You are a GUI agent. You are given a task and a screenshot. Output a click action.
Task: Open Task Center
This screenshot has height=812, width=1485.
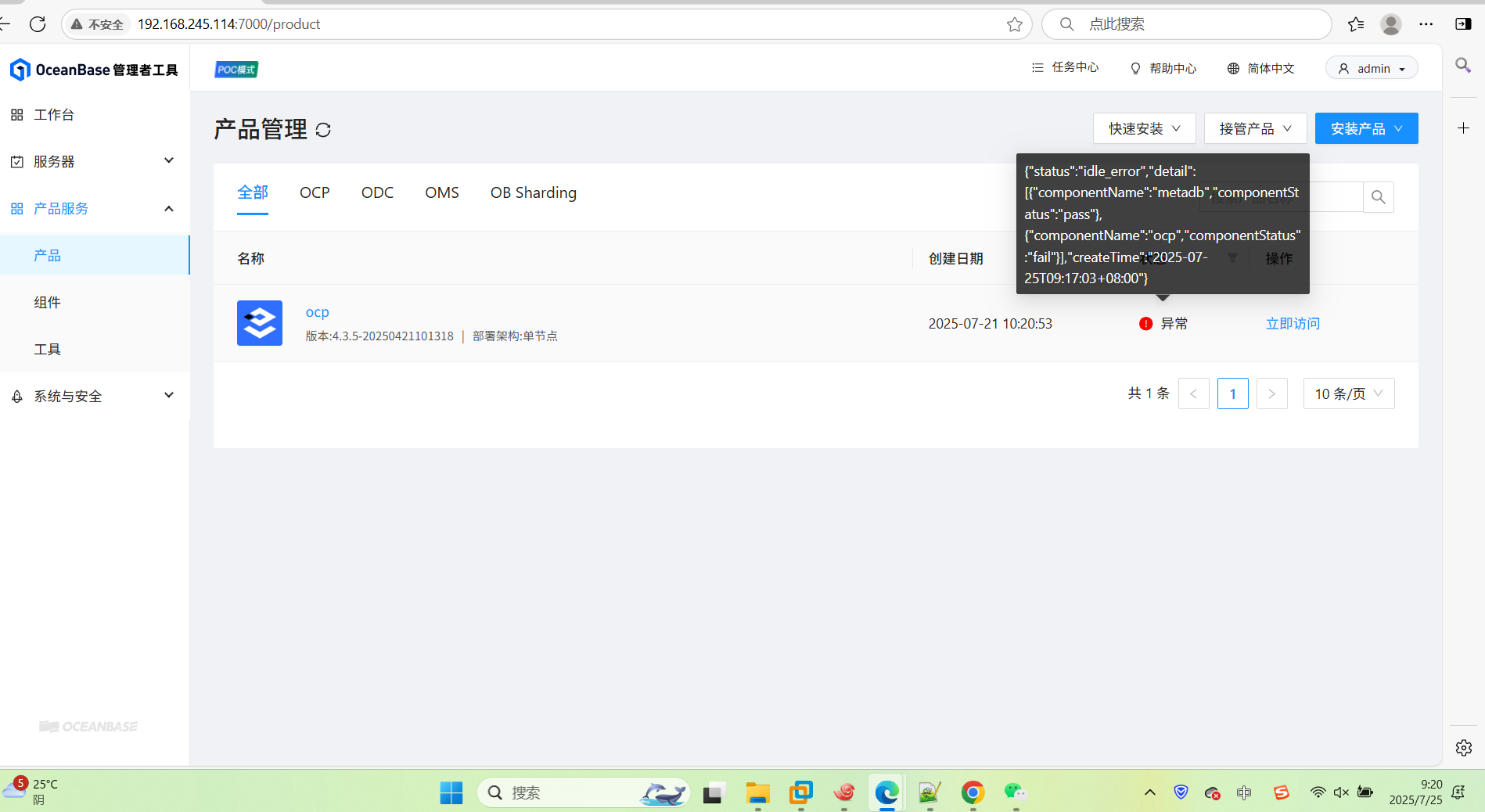[1065, 68]
